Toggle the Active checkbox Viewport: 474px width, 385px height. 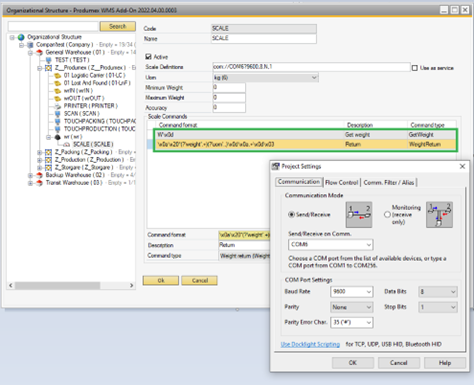coord(149,57)
